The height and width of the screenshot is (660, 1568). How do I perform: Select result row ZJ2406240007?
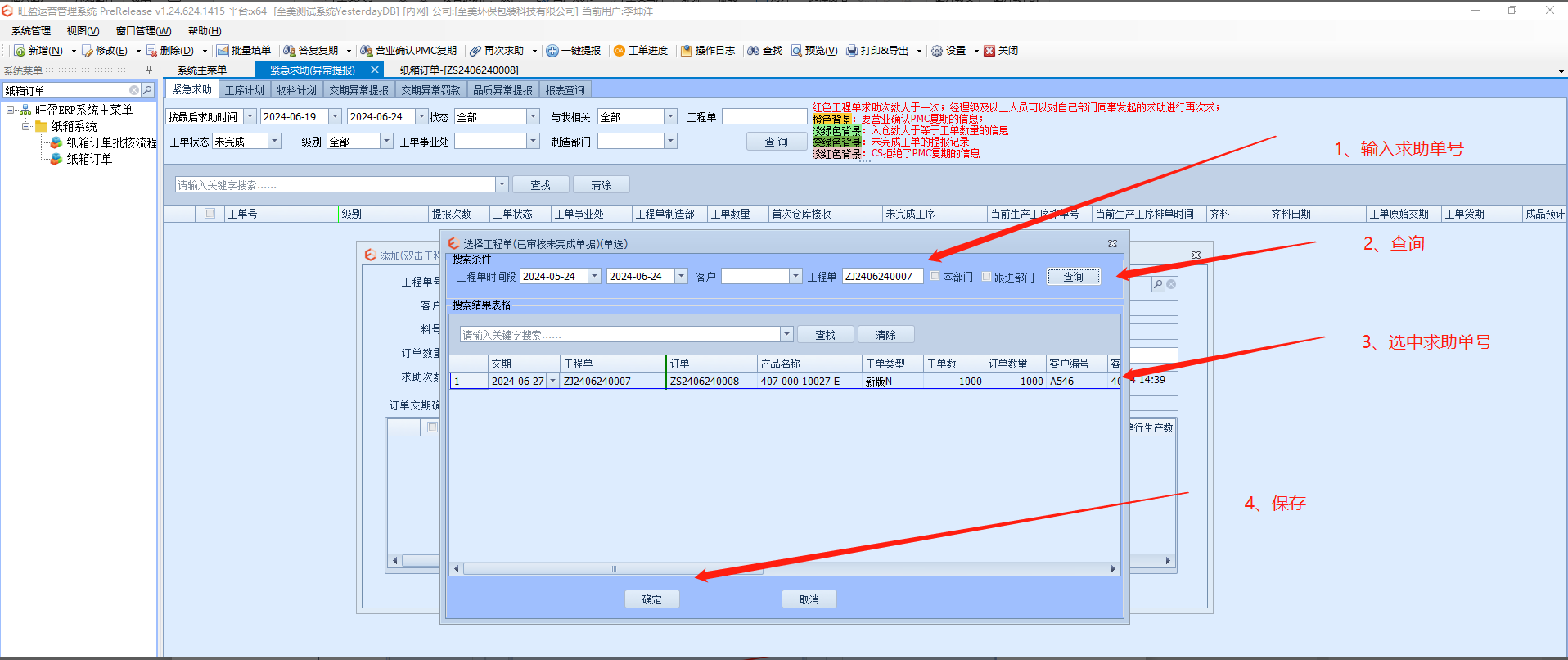click(785, 381)
